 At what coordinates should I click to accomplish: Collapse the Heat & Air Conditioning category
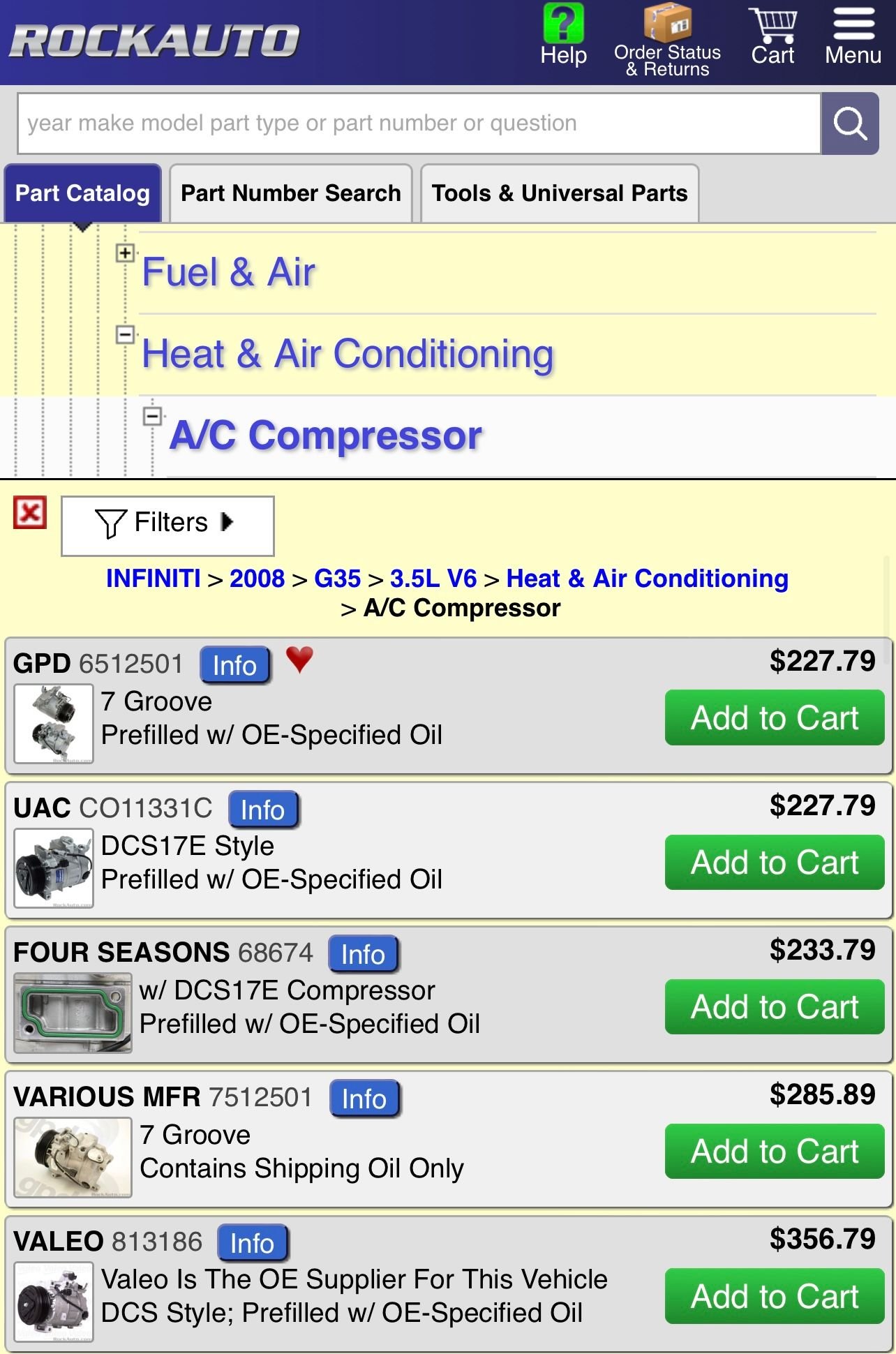(125, 335)
